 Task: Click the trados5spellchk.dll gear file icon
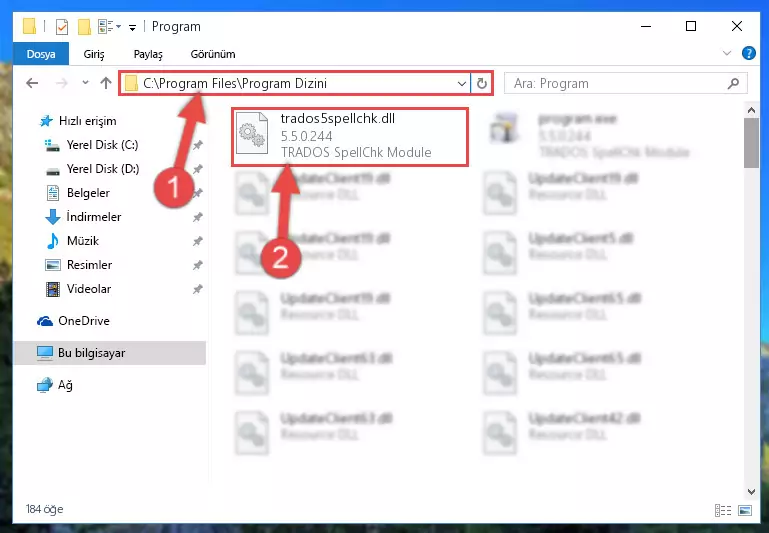pyautogui.click(x=252, y=133)
